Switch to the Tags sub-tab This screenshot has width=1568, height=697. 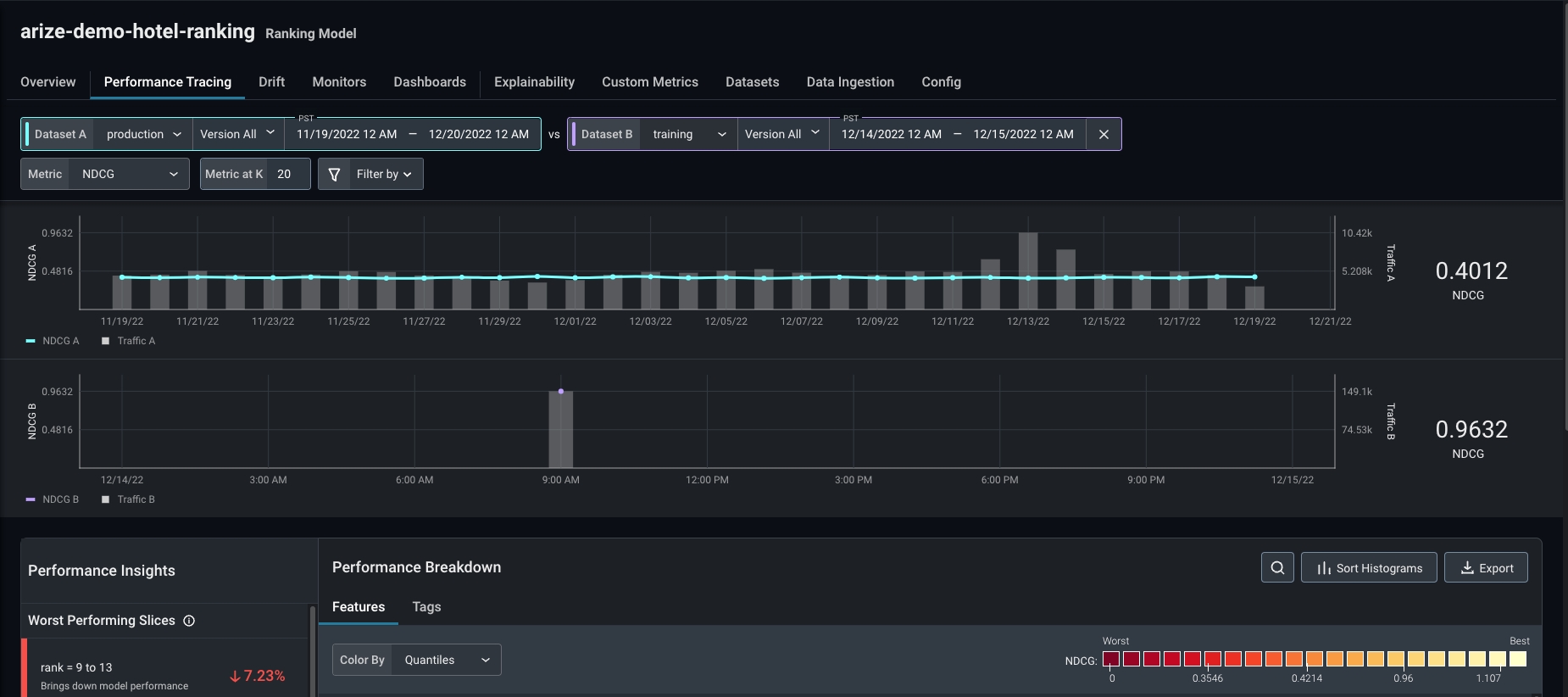(426, 607)
